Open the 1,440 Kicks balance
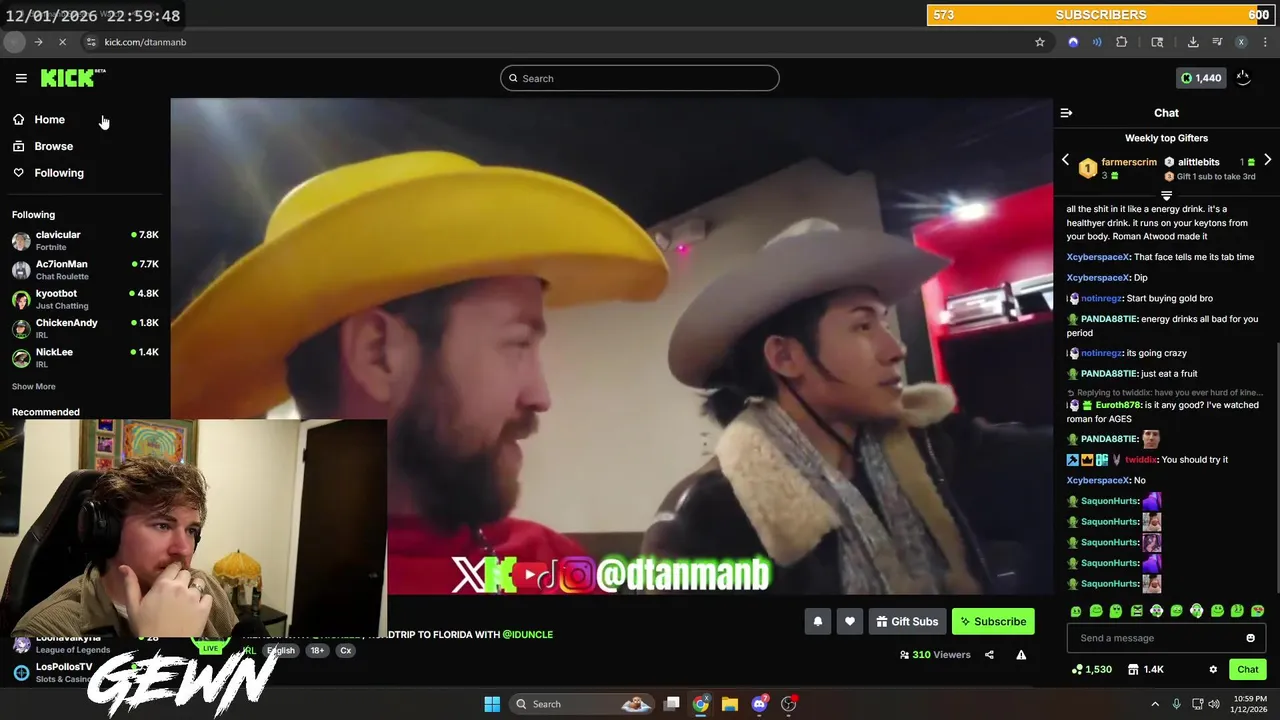The width and height of the screenshot is (1280, 720). click(1201, 78)
